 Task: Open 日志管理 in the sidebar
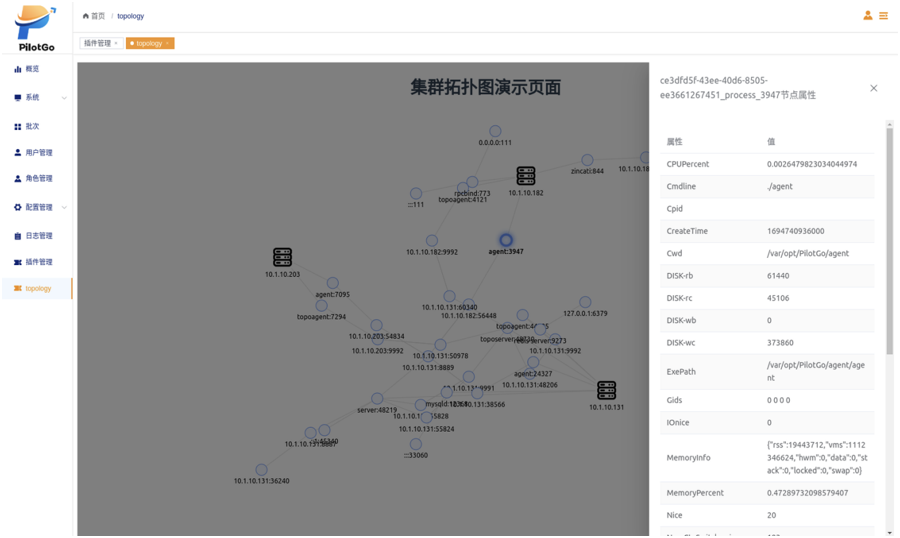38,236
